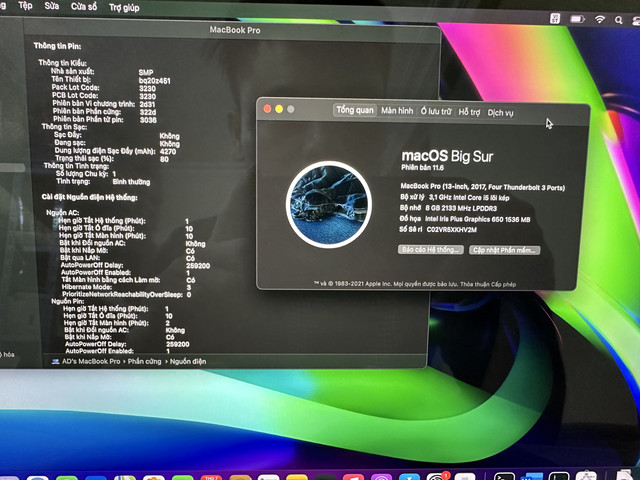Open the Dịch vụ tab
Image resolution: width=640 pixels, height=480 pixels.
(x=500, y=113)
